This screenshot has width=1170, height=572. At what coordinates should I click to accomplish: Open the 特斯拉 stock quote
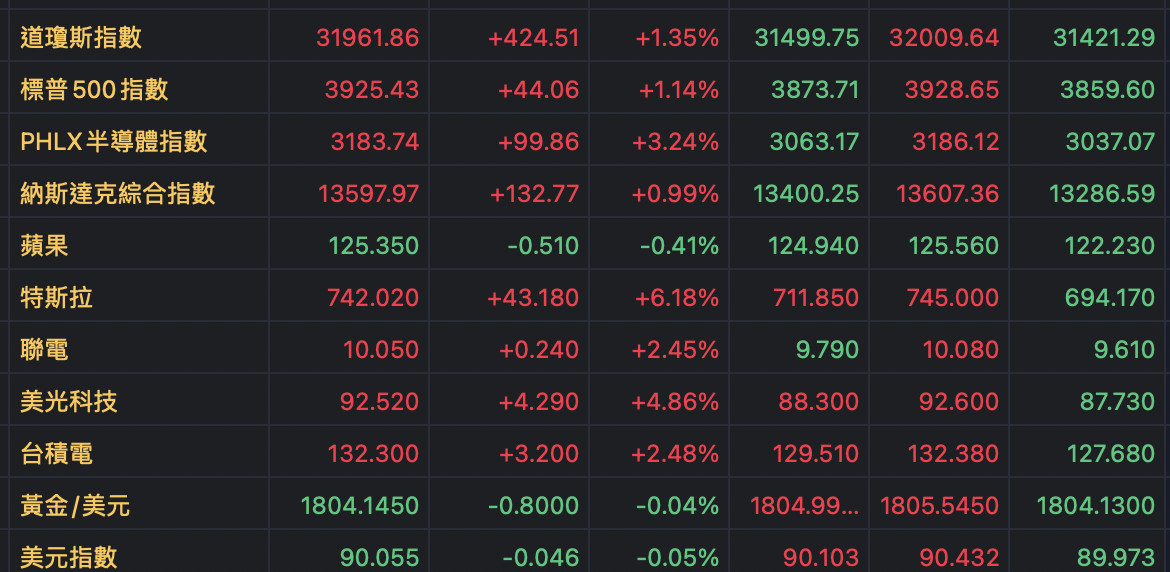click(57, 298)
